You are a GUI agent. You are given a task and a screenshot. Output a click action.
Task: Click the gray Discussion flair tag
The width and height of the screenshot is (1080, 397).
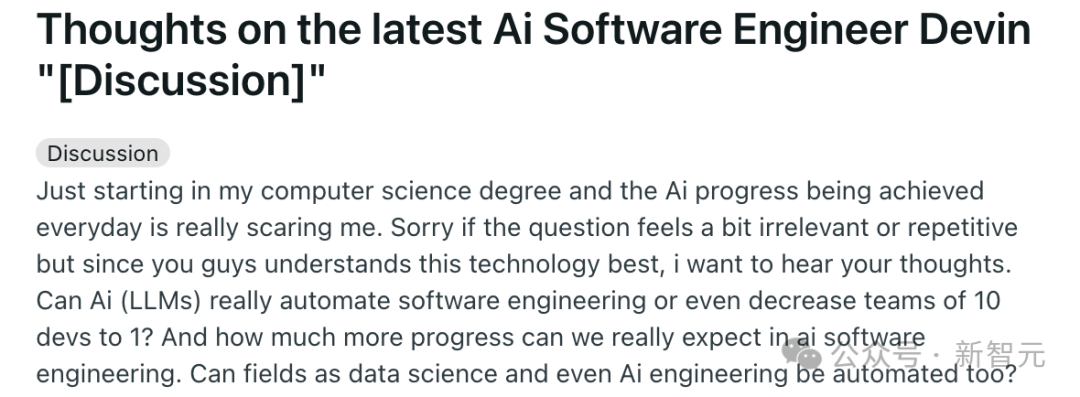103,153
